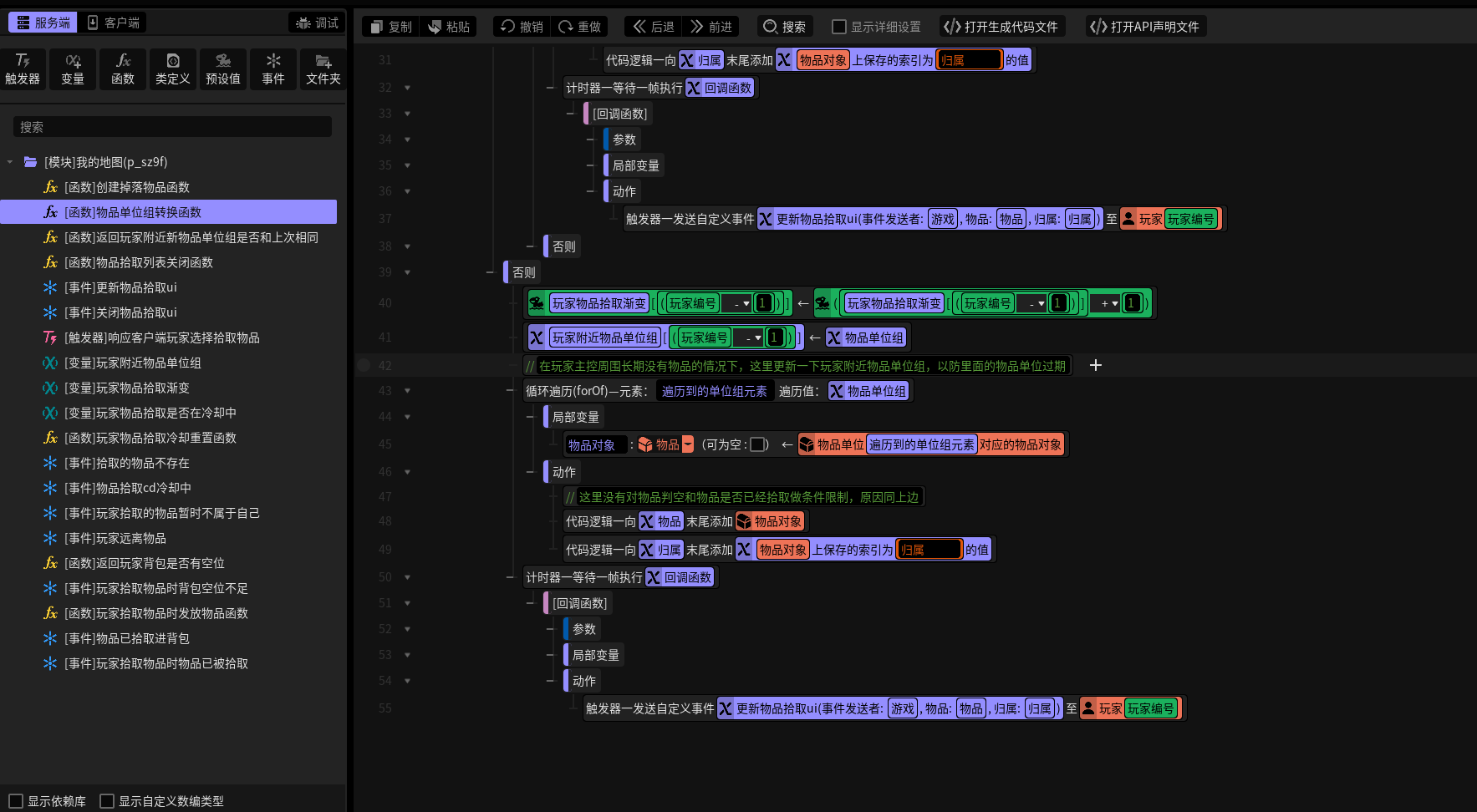Screen dimensions: 1477x812
Task: Click the 归属 input field on line 49
Action: pyautogui.click(x=929, y=550)
